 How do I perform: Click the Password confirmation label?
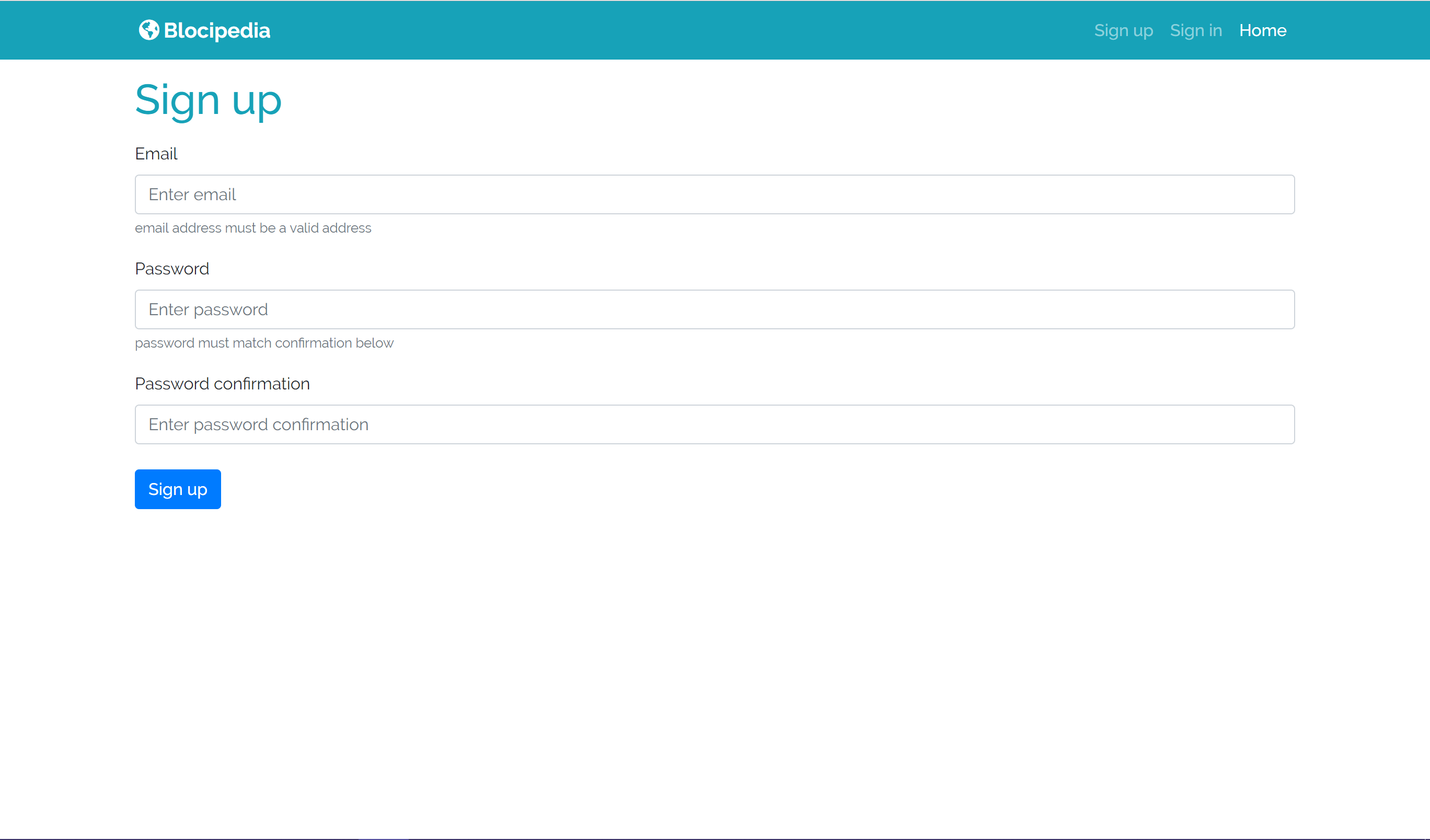click(222, 384)
